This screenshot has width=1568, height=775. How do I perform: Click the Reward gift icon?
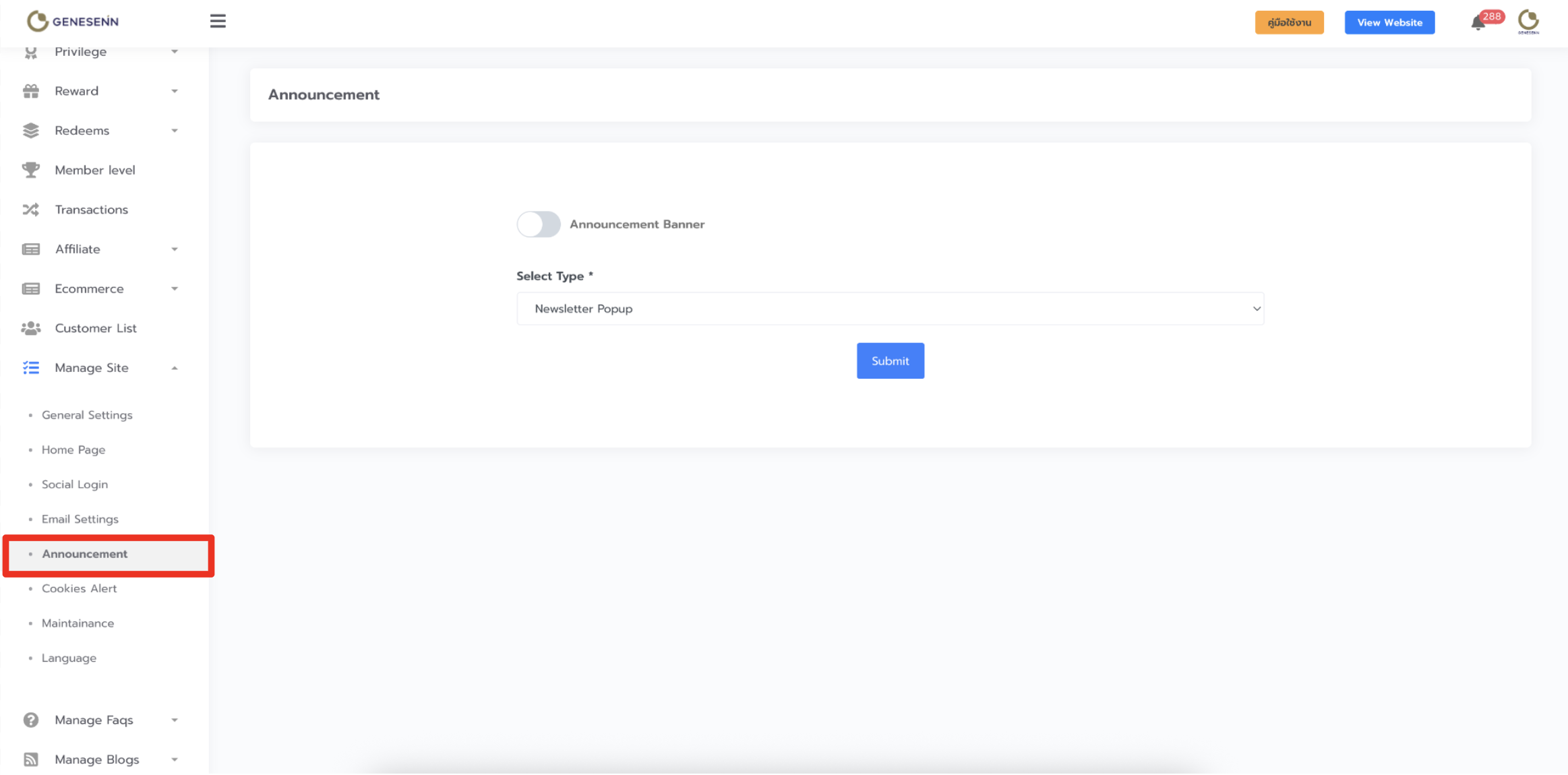31,92
